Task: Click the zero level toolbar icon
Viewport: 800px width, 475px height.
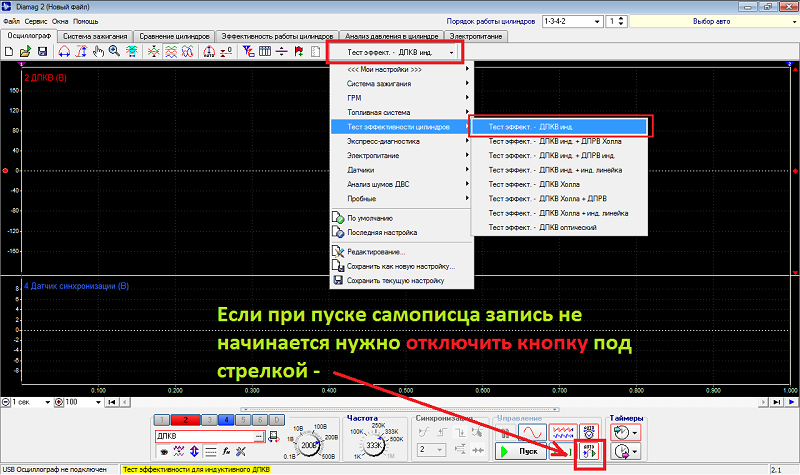Action: (x=226, y=52)
